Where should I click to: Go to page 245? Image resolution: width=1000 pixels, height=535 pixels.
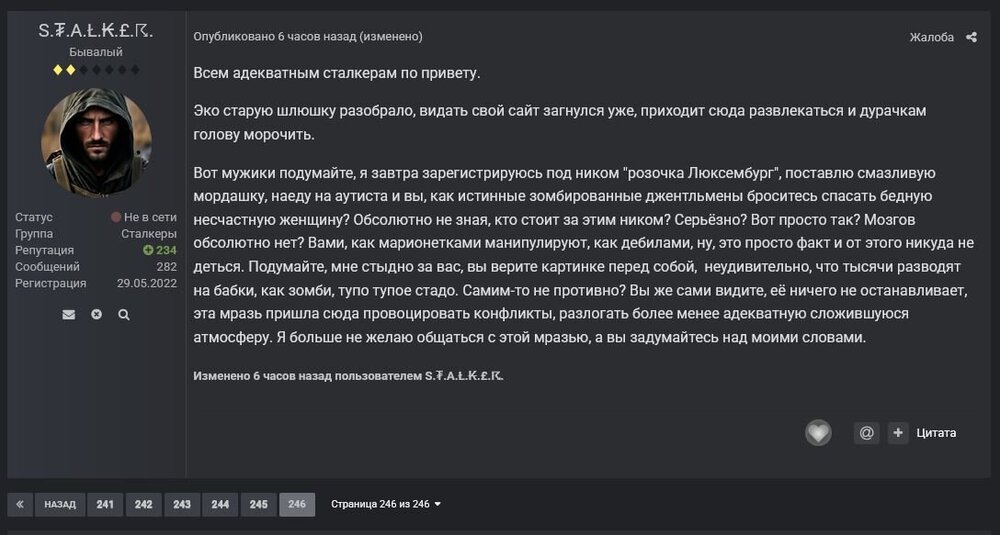point(259,504)
